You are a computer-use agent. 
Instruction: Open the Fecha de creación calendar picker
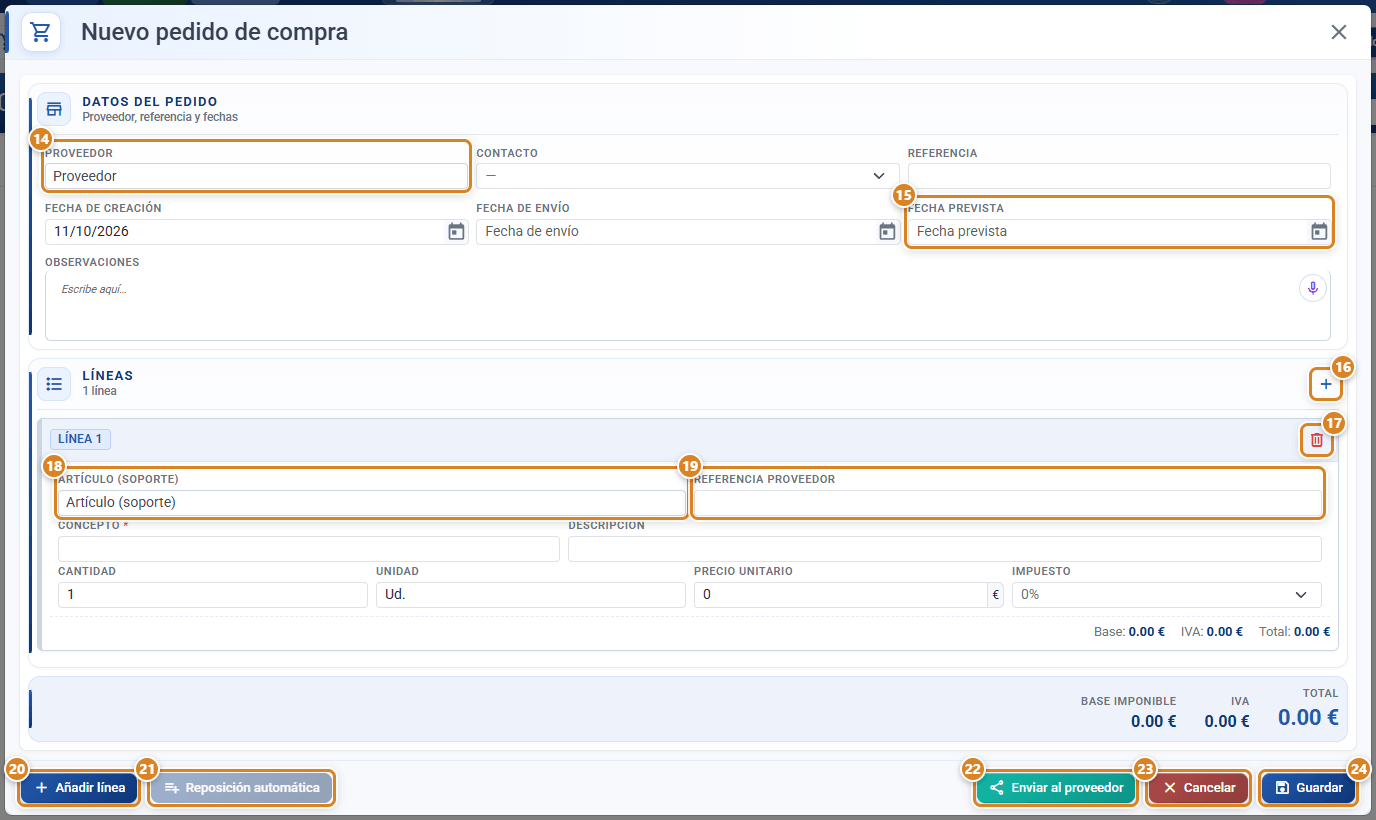pyautogui.click(x=456, y=232)
